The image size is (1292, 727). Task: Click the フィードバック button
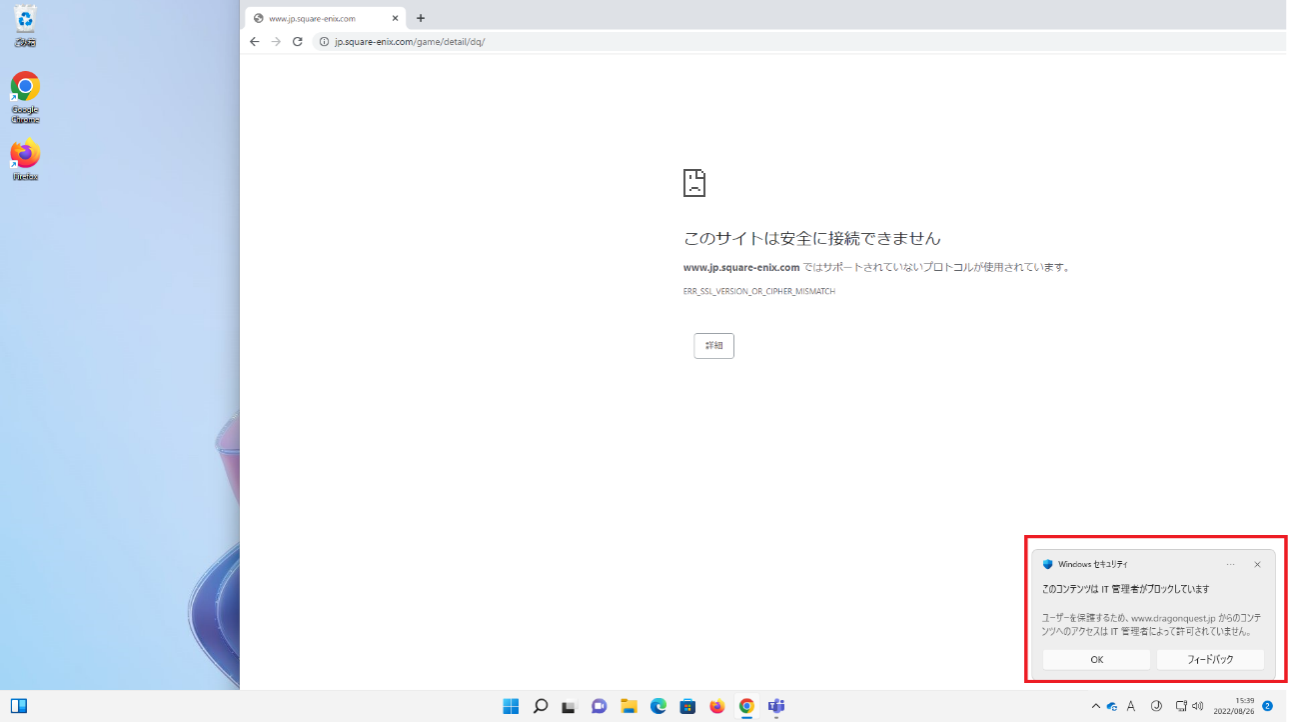[x=1210, y=660]
